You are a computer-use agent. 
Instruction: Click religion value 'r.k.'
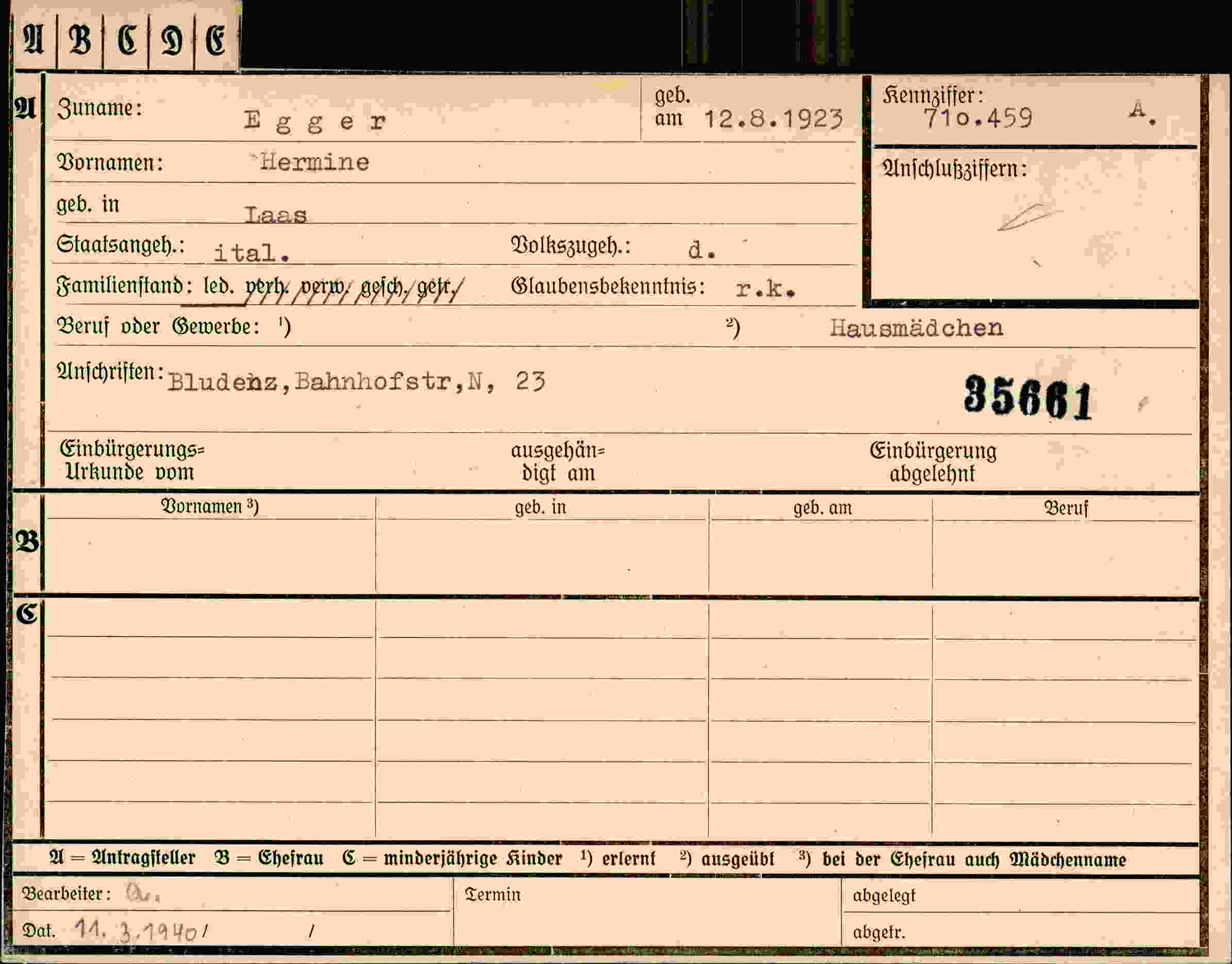pos(765,290)
